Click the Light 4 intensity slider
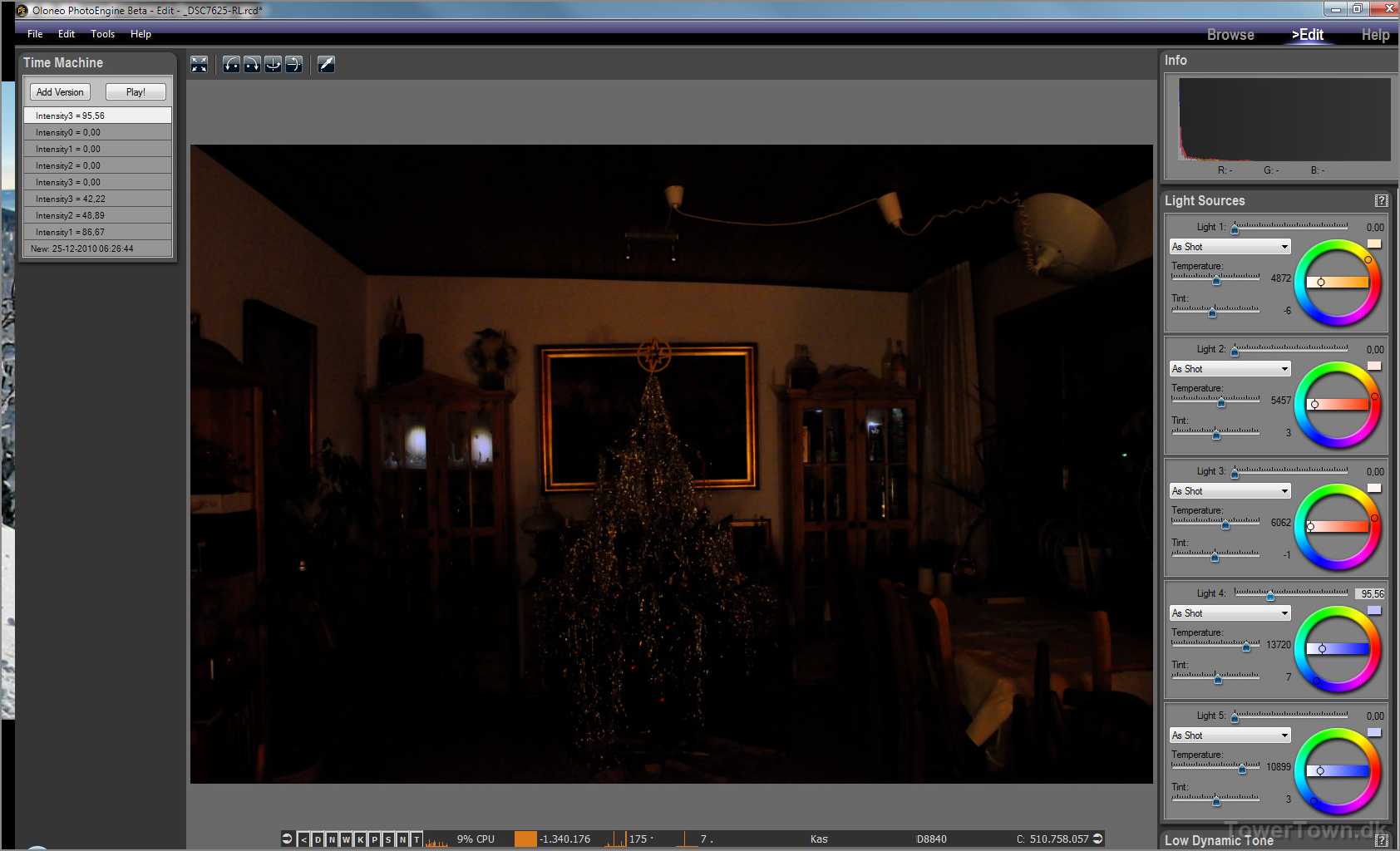Image resolution: width=1400 pixels, height=851 pixels. coord(1290,593)
